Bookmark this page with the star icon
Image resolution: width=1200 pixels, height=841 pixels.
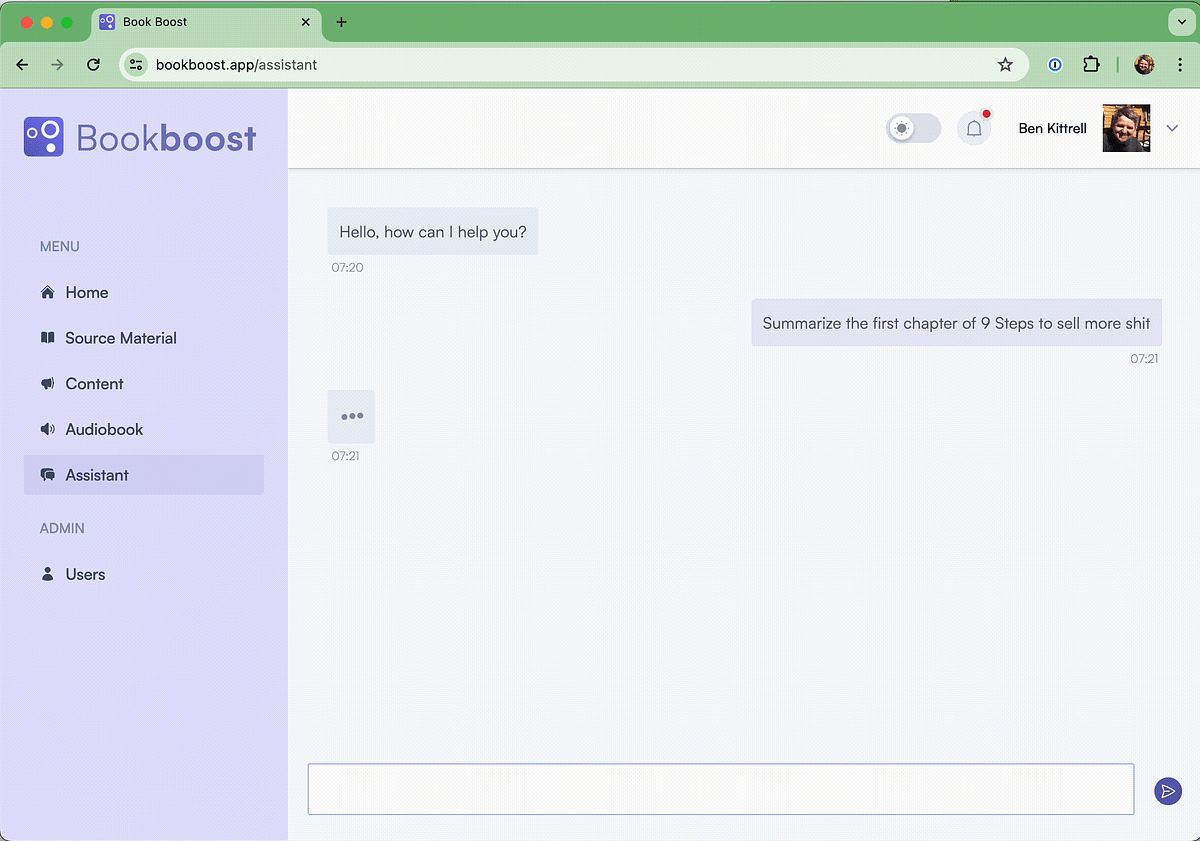[x=1005, y=65]
